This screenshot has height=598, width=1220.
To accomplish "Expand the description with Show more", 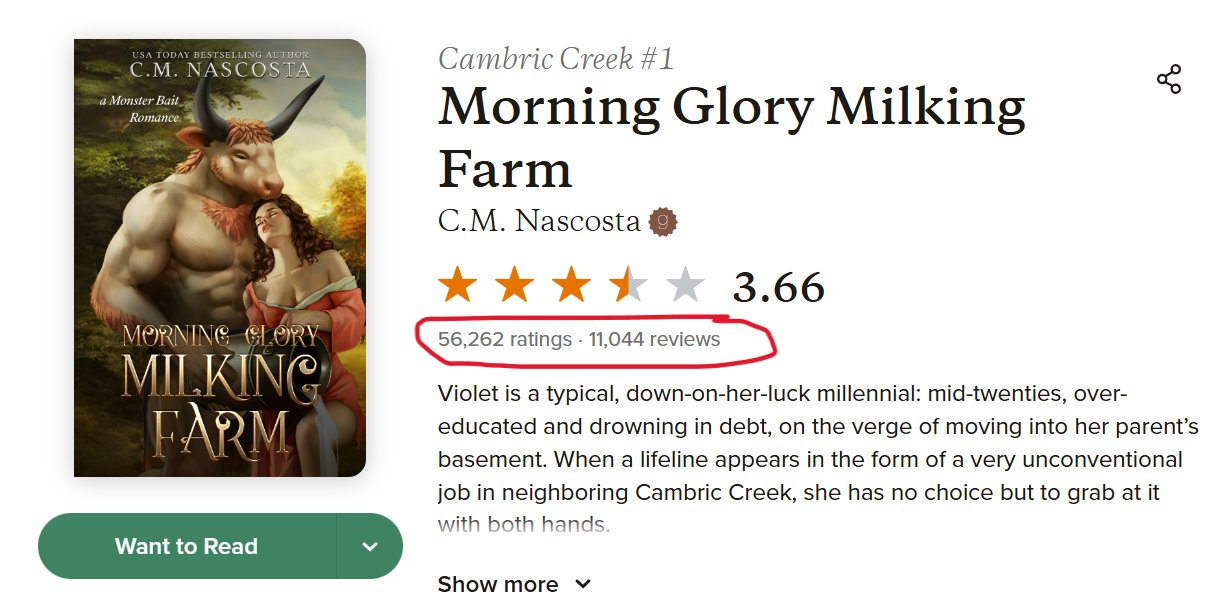I will point(498,584).
